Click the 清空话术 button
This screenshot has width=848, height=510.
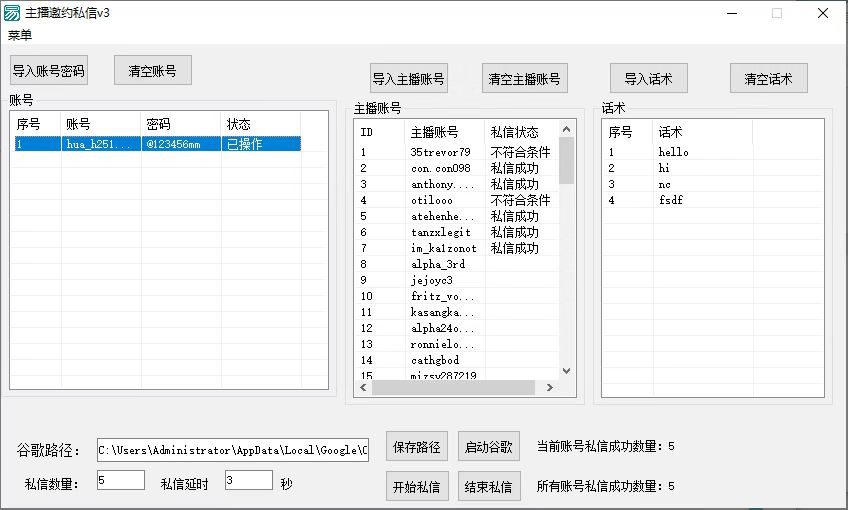(x=768, y=79)
